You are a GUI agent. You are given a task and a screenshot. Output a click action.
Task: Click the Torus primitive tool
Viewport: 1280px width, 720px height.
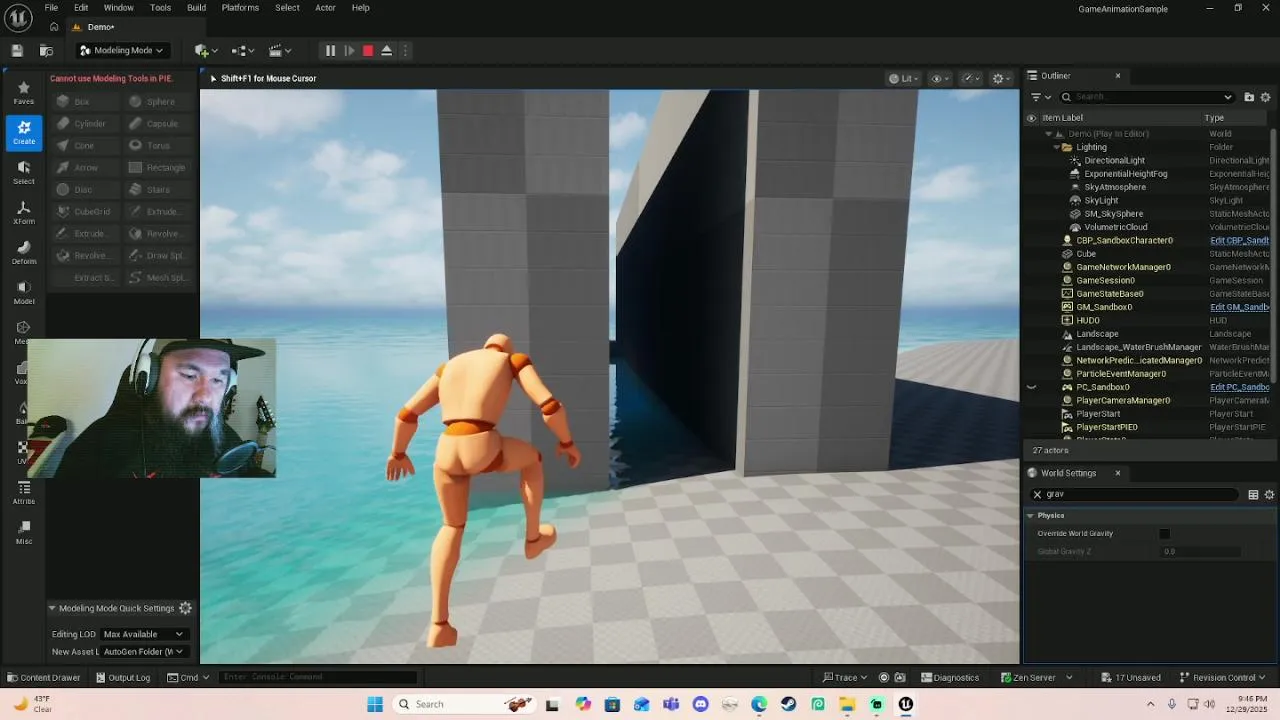tap(158, 145)
